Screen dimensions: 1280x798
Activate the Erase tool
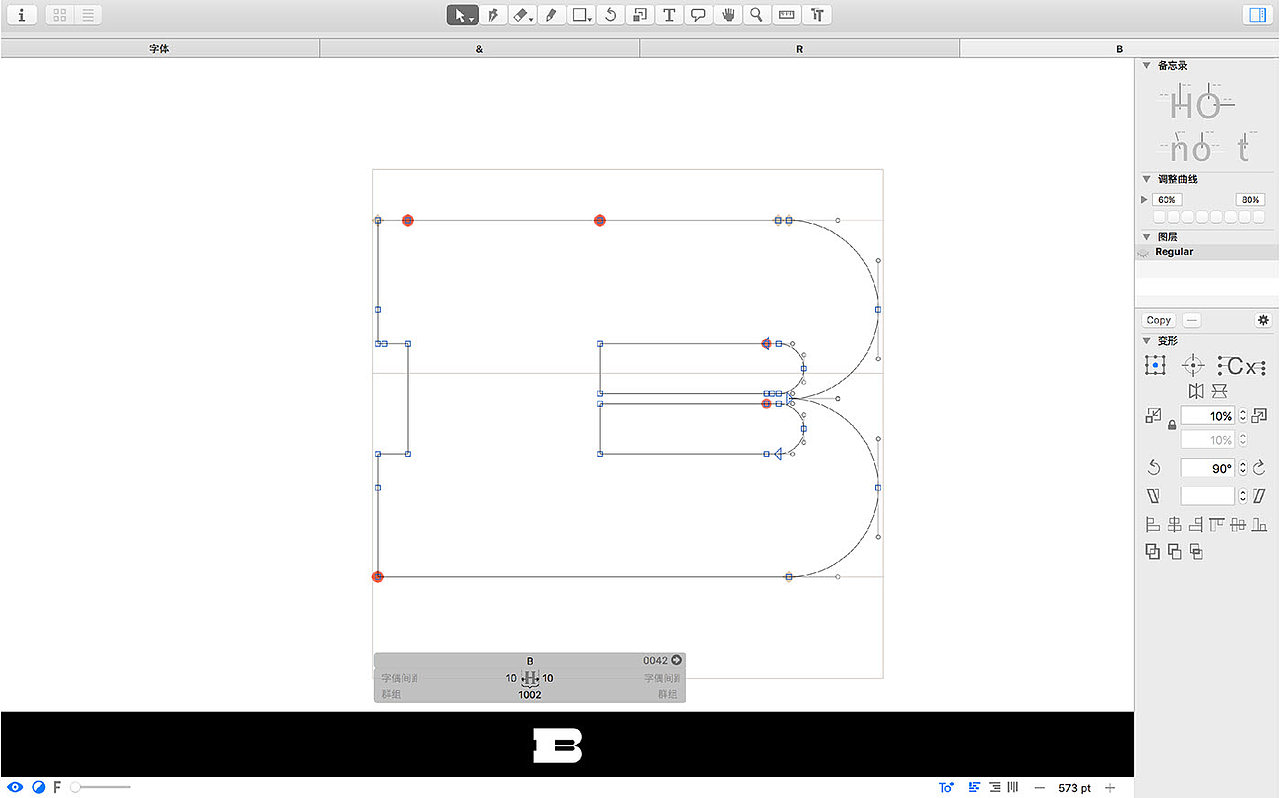[x=522, y=15]
